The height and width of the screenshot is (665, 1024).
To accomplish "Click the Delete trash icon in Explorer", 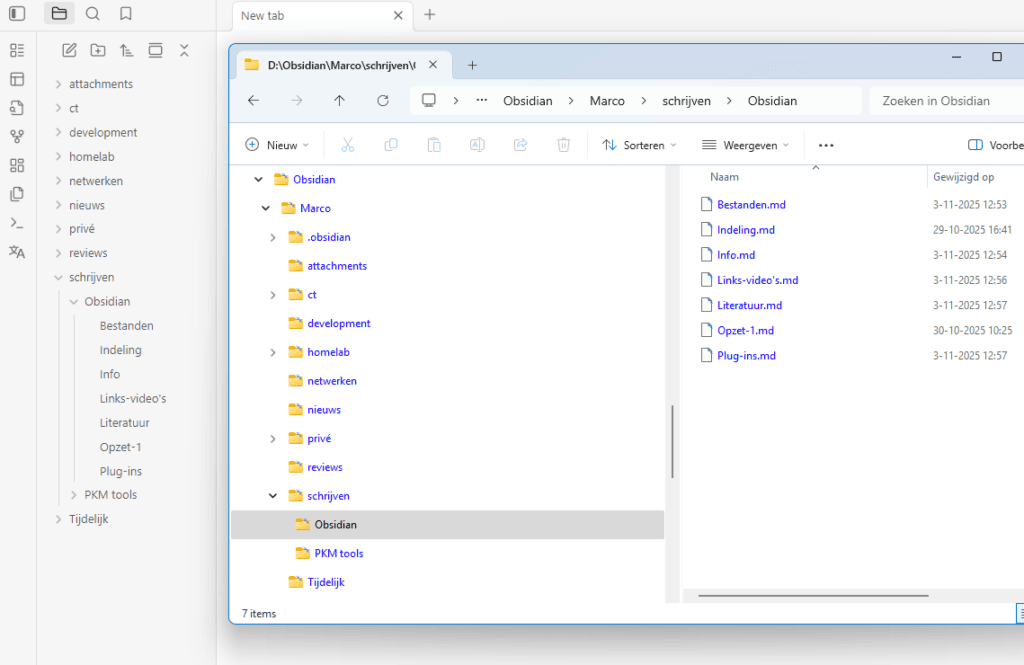I will click(564, 145).
